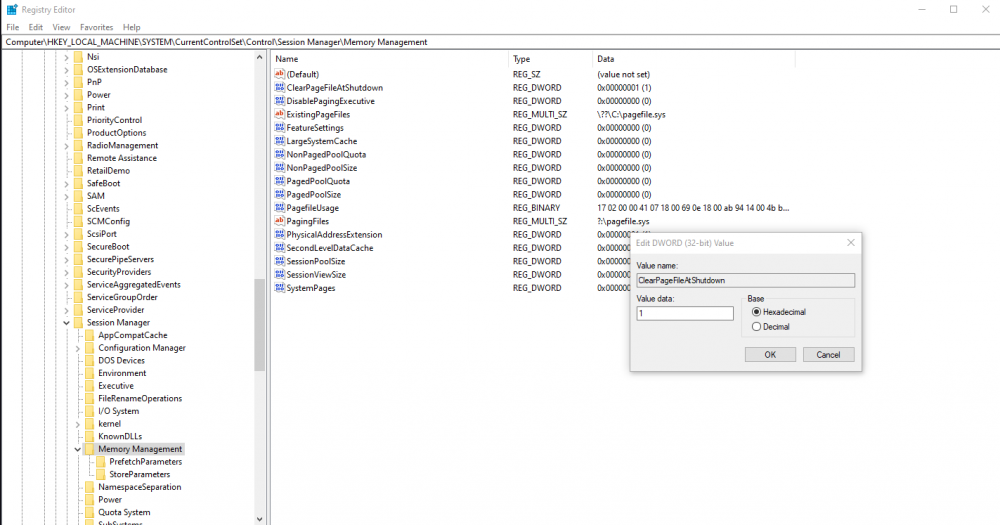
Task: Click the SecureBoot folder icon
Action: (x=78, y=247)
